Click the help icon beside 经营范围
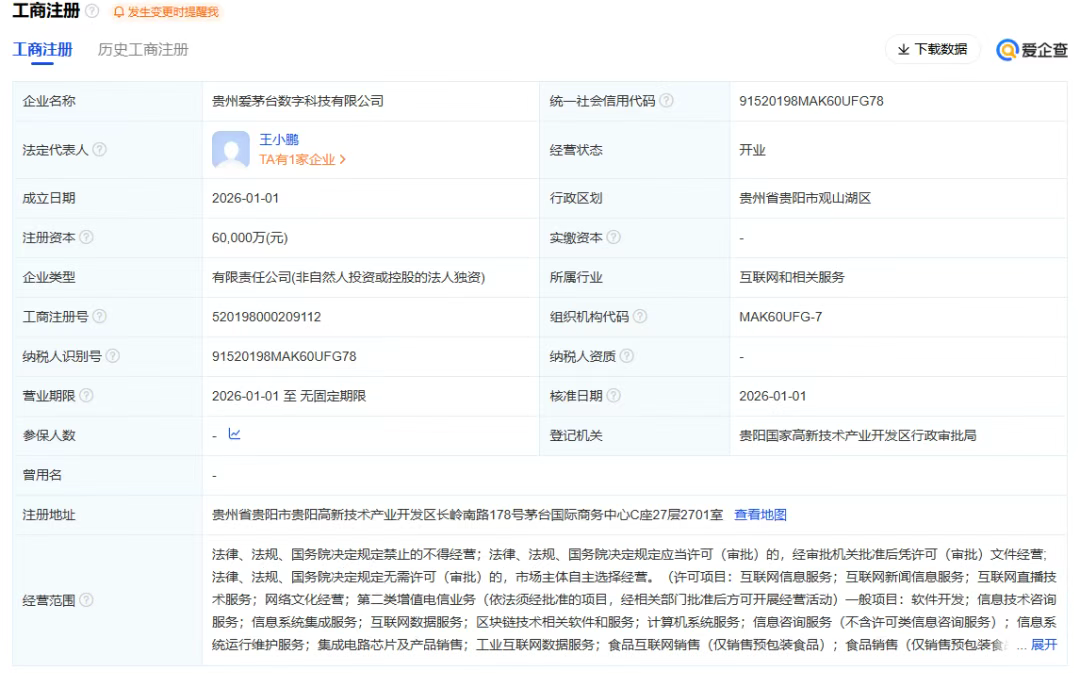Viewport: 1080px width, 687px height. [x=86, y=600]
